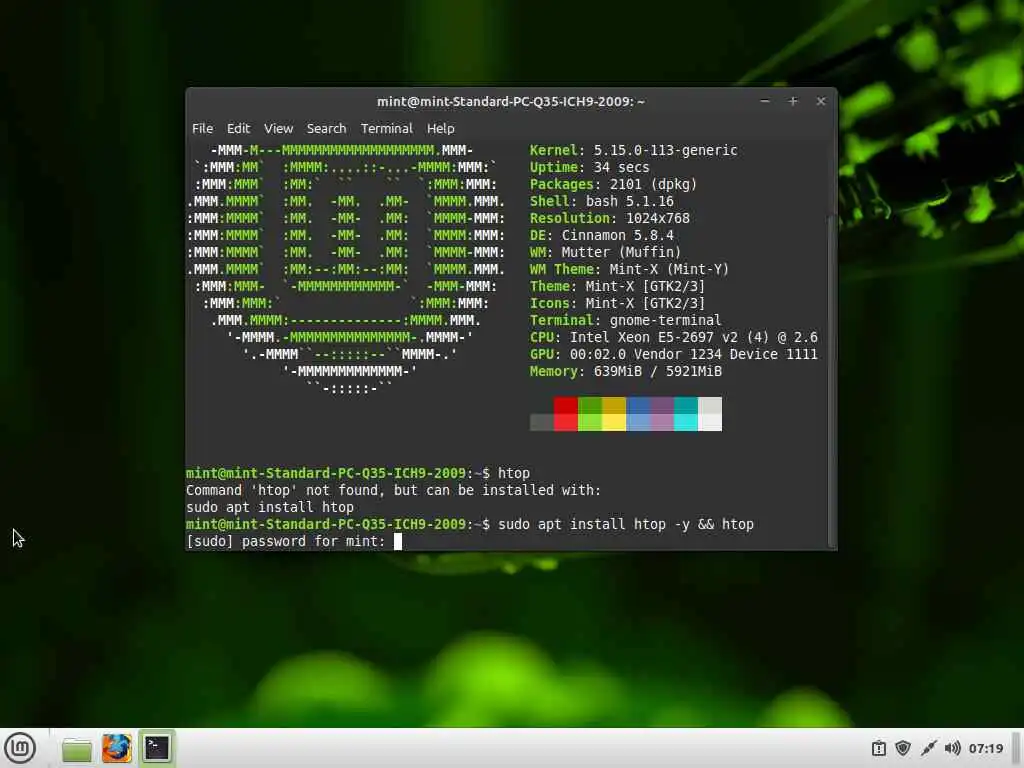Click the terminal title bar text
Image resolution: width=1024 pixels, height=768 pixels.
coord(511,101)
